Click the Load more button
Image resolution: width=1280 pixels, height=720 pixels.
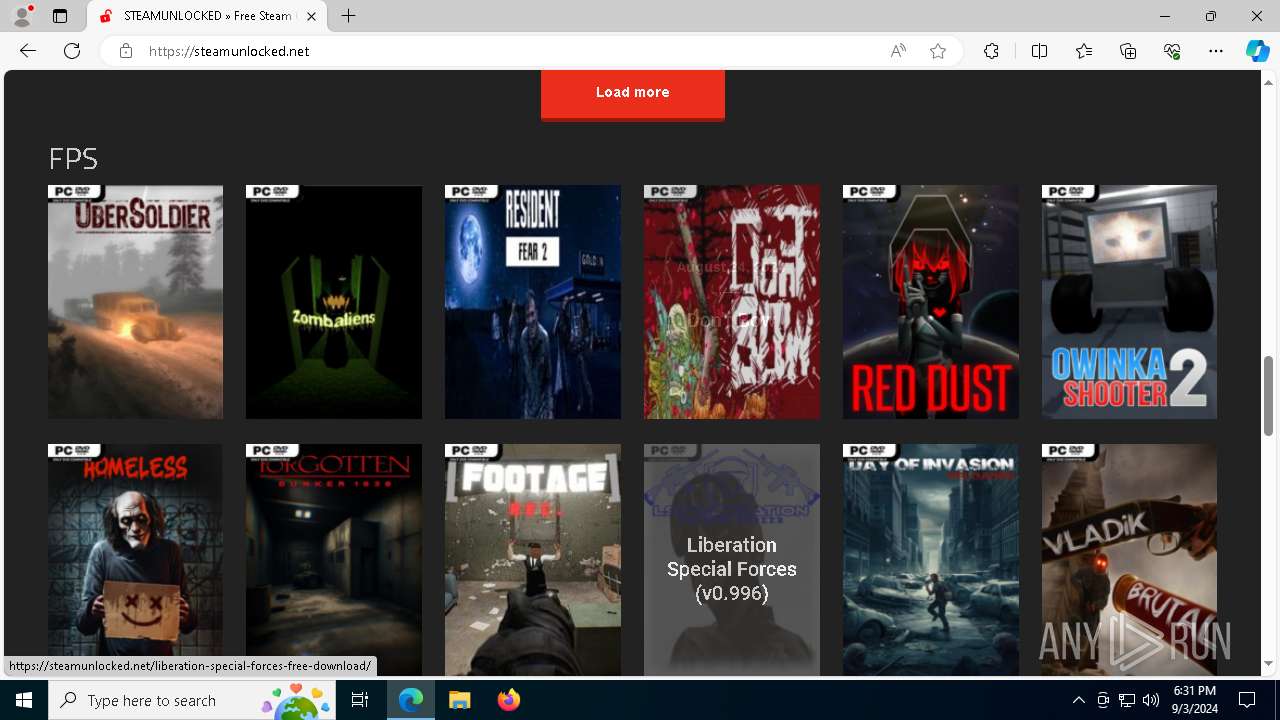click(632, 93)
